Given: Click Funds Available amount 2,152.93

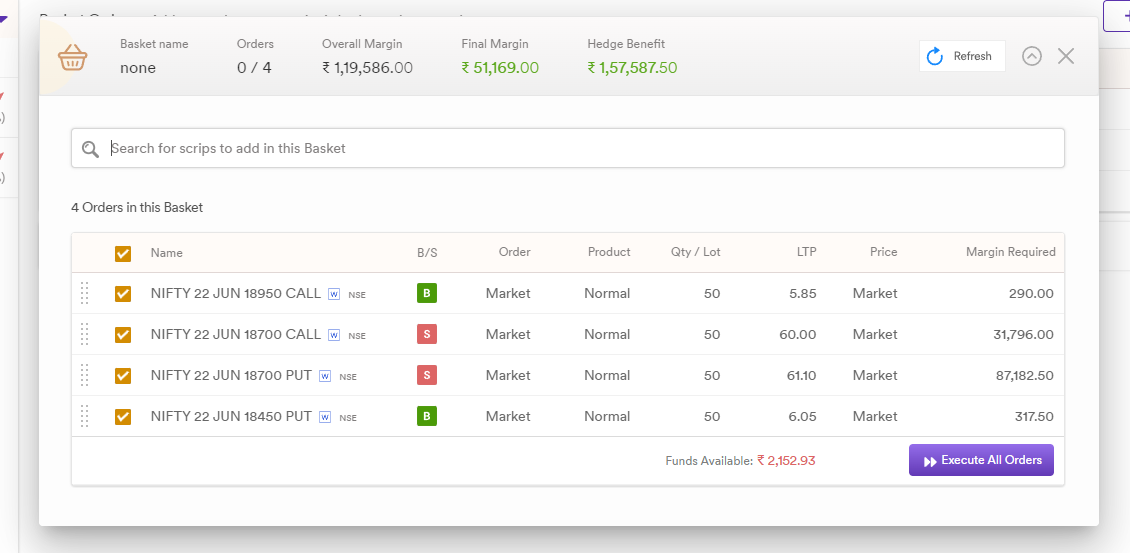Looking at the screenshot, I should (x=786, y=461).
